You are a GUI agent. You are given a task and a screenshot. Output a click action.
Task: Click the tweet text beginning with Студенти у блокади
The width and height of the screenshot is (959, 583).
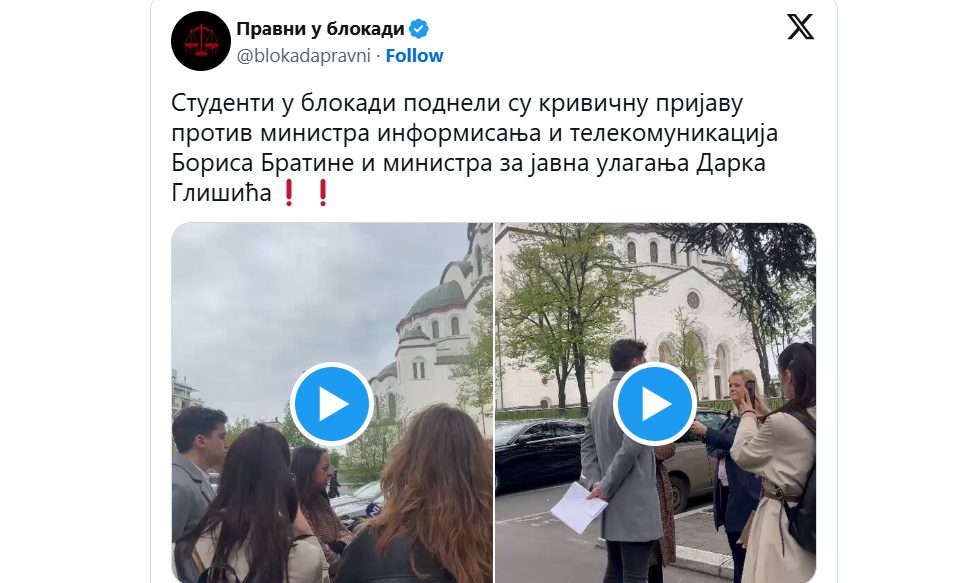pyautogui.click(x=475, y=147)
